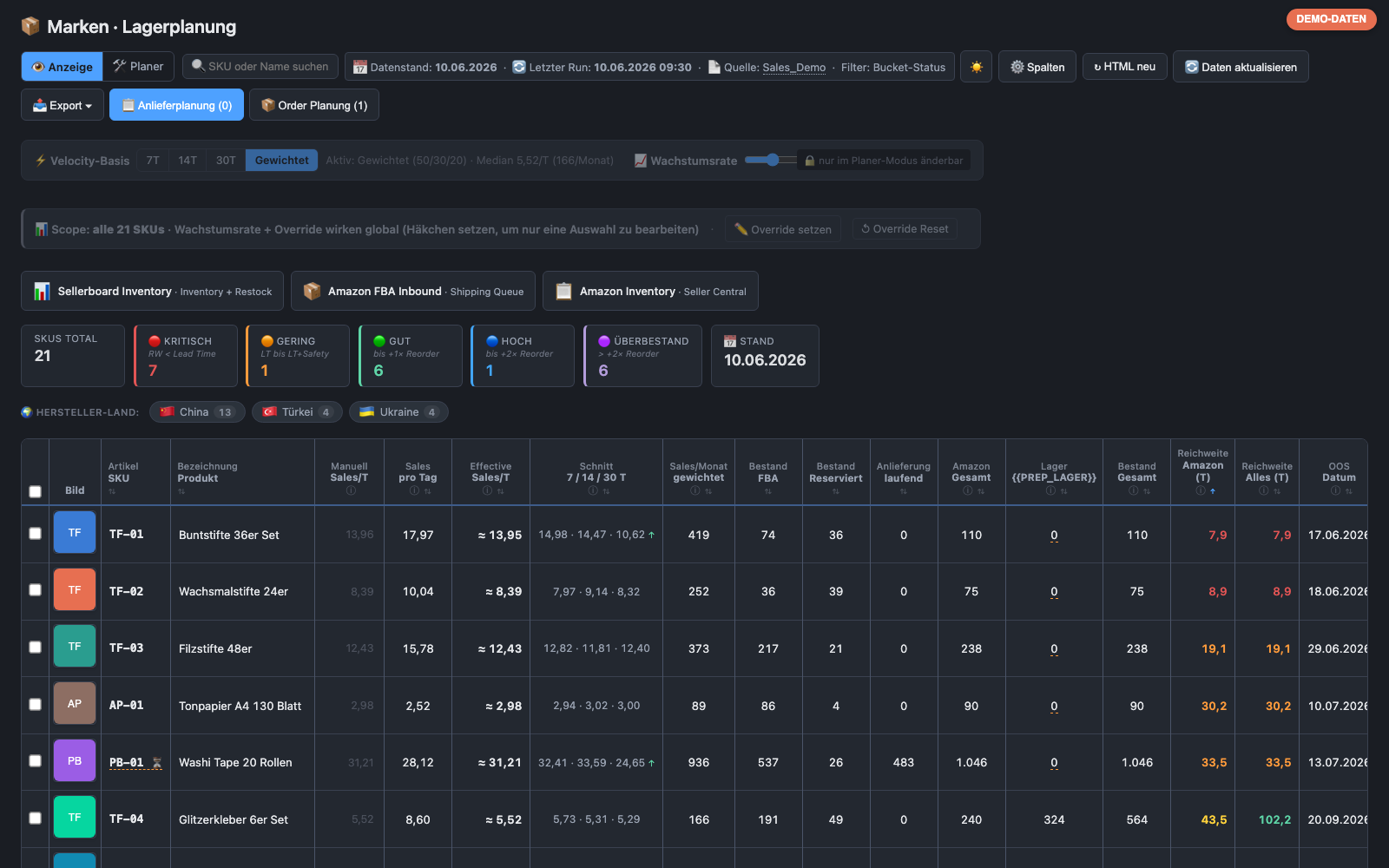Viewport: 1389px width, 868px height.
Task: Click Override setzen button
Action: tap(783, 229)
